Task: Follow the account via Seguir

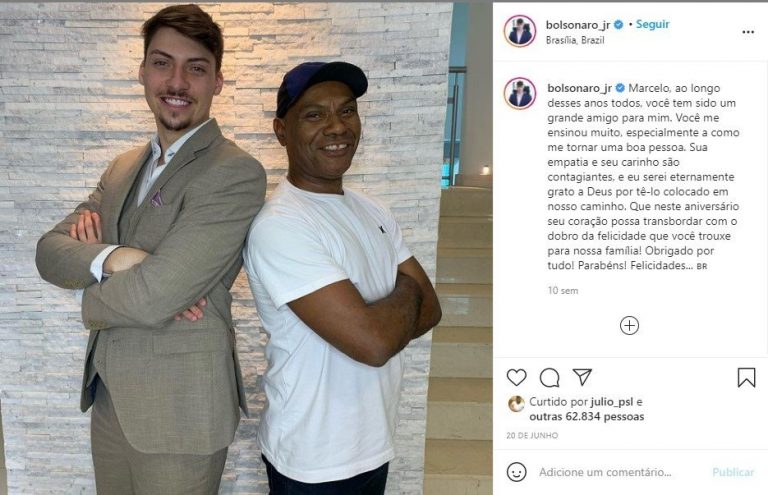Action: (652, 24)
